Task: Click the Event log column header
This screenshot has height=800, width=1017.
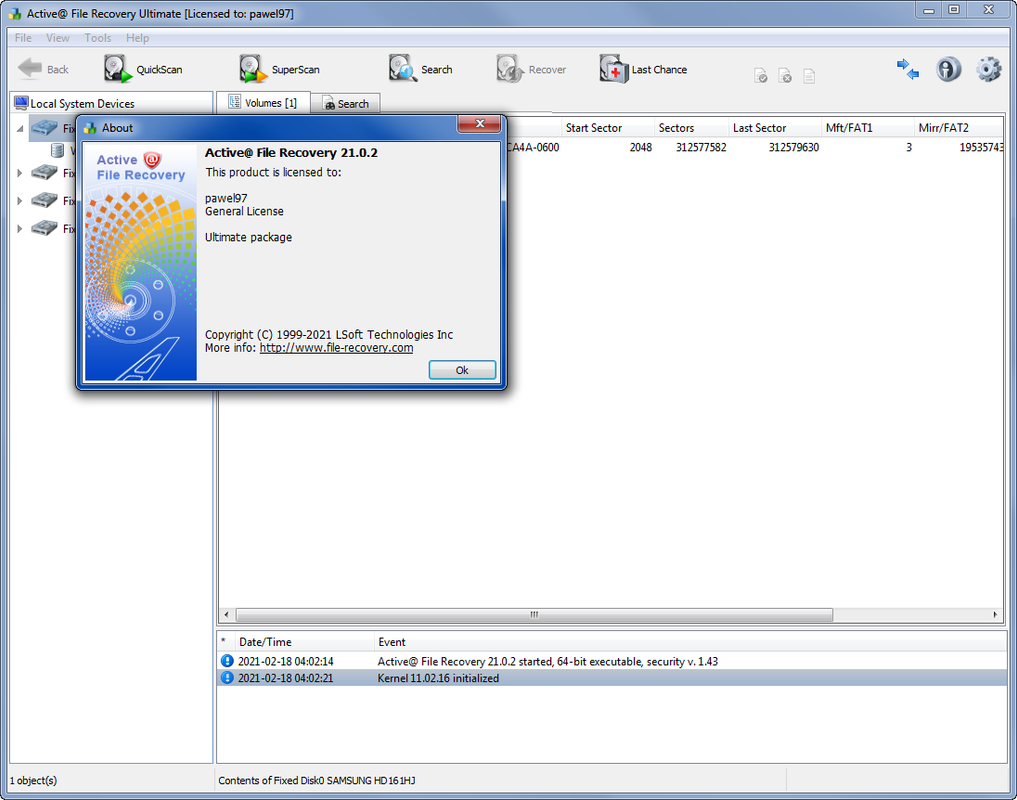Action: tap(691, 642)
